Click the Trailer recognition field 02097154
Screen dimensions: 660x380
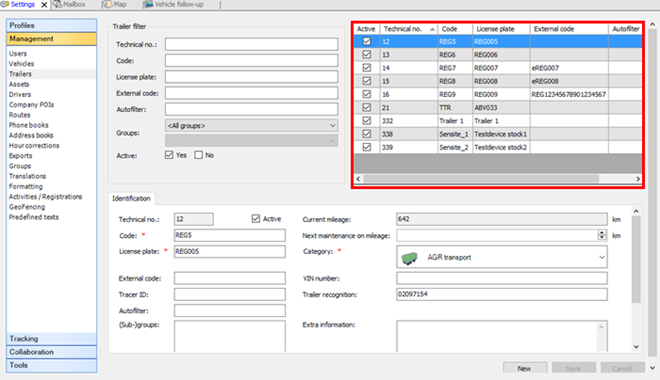click(502, 294)
